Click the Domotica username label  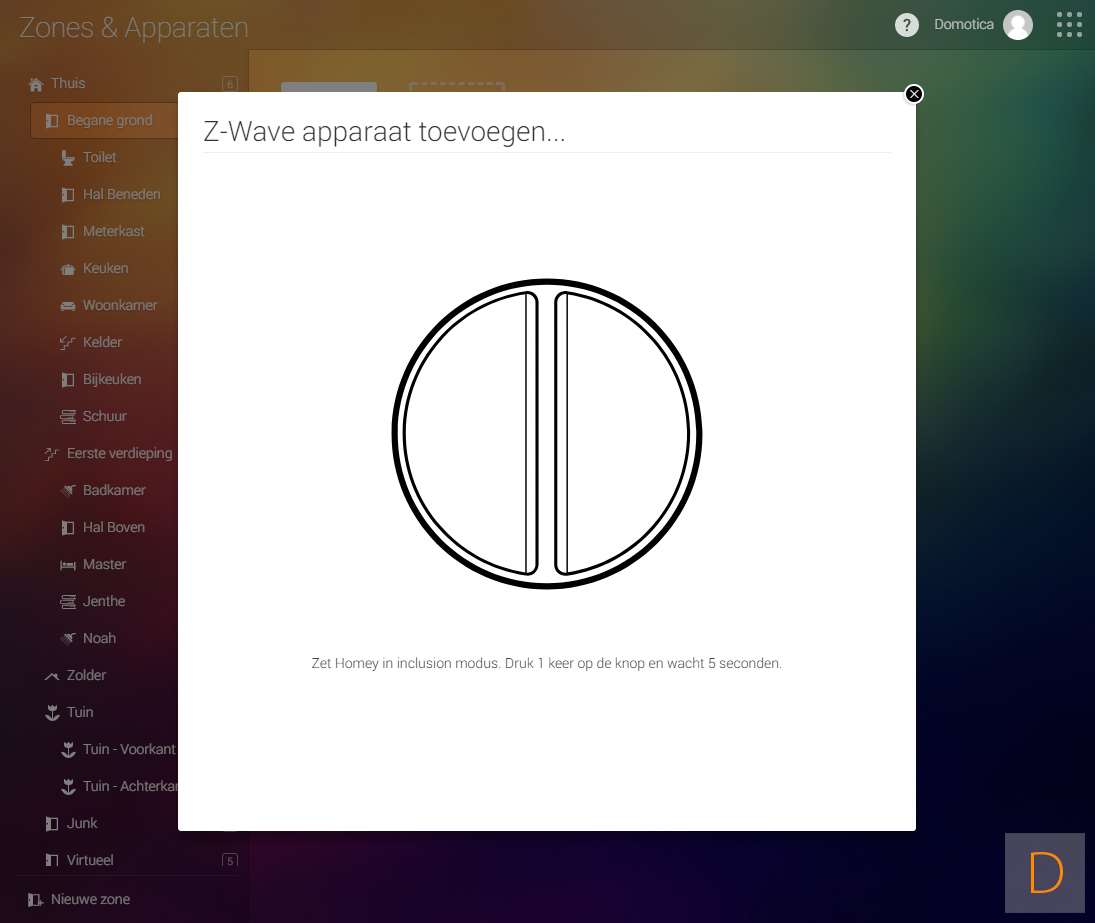point(963,25)
